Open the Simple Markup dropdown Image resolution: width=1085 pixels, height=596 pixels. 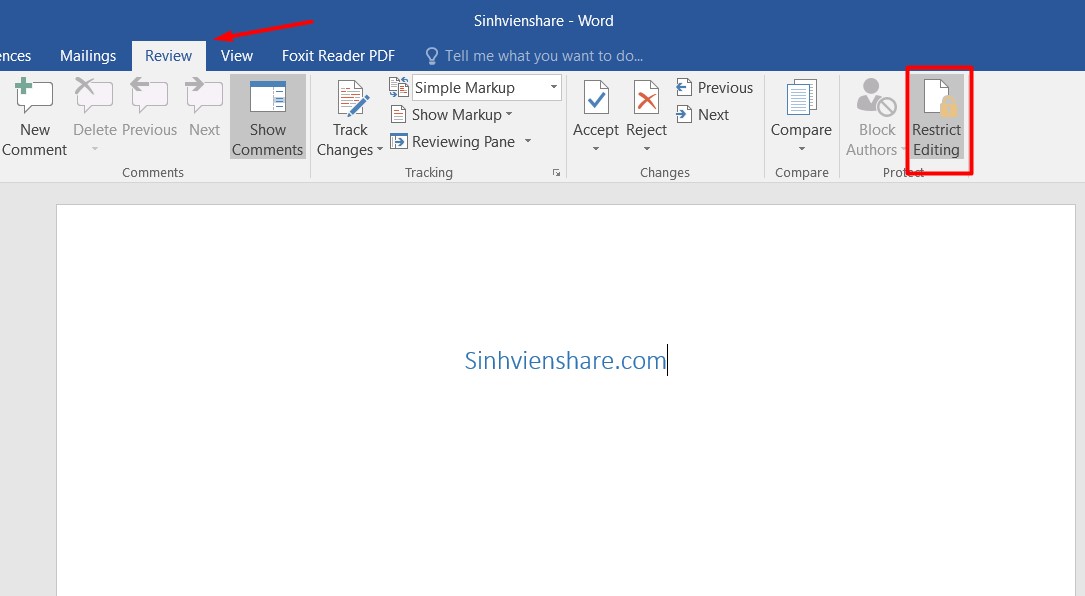(x=553, y=88)
